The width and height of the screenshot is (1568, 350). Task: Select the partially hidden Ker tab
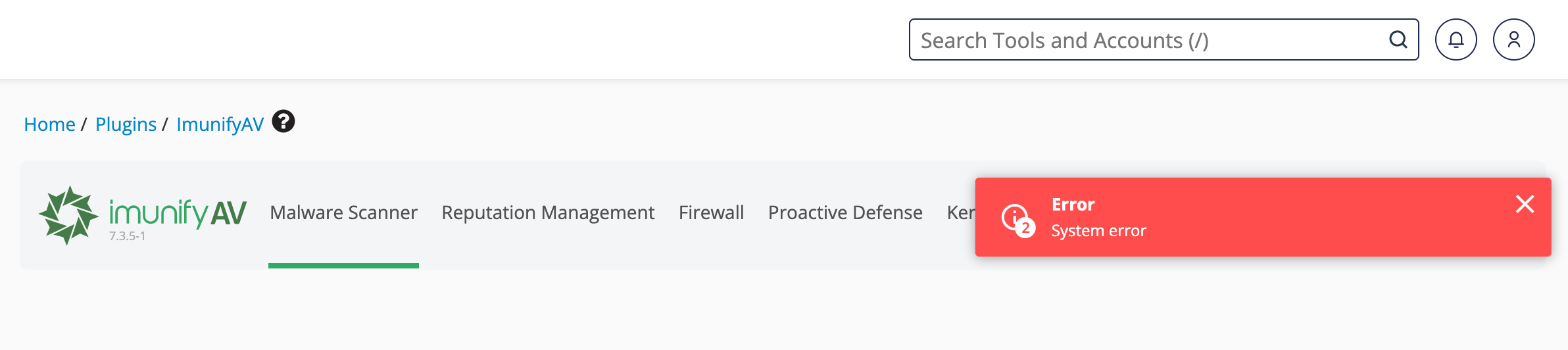point(960,213)
